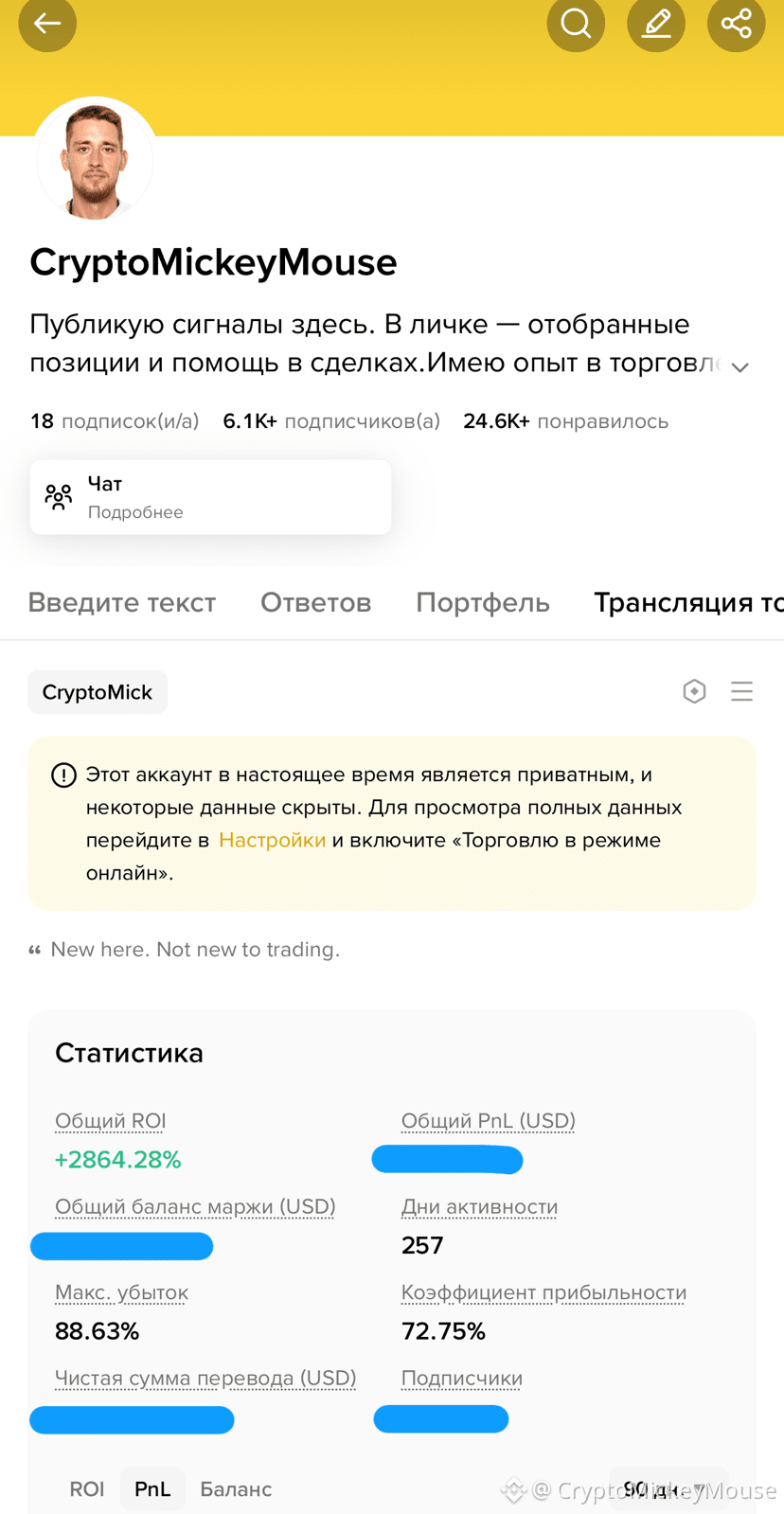Open search with the magnifier icon
Image resolution: width=784 pixels, height=1514 pixels.
click(x=576, y=23)
